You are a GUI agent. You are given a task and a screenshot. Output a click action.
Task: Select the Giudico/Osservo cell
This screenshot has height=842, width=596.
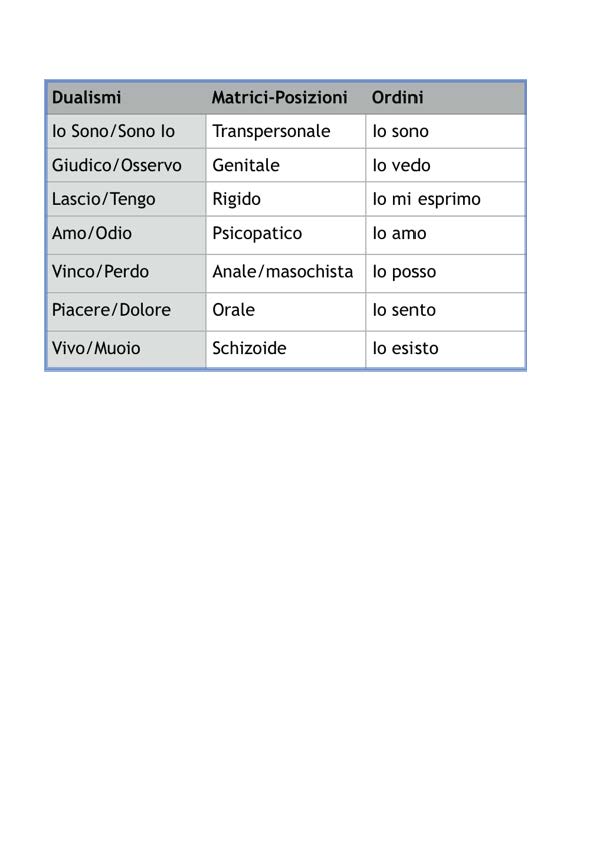pyautogui.click(x=126, y=165)
